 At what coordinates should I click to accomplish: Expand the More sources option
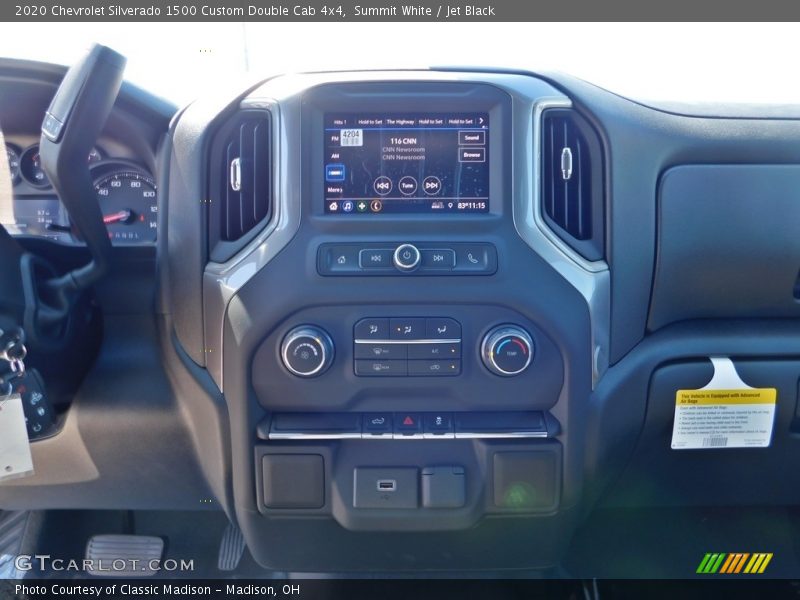(x=335, y=190)
